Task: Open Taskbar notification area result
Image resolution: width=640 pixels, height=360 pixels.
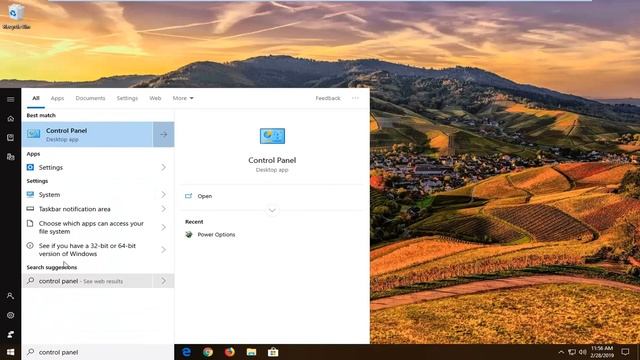Action: point(88,209)
